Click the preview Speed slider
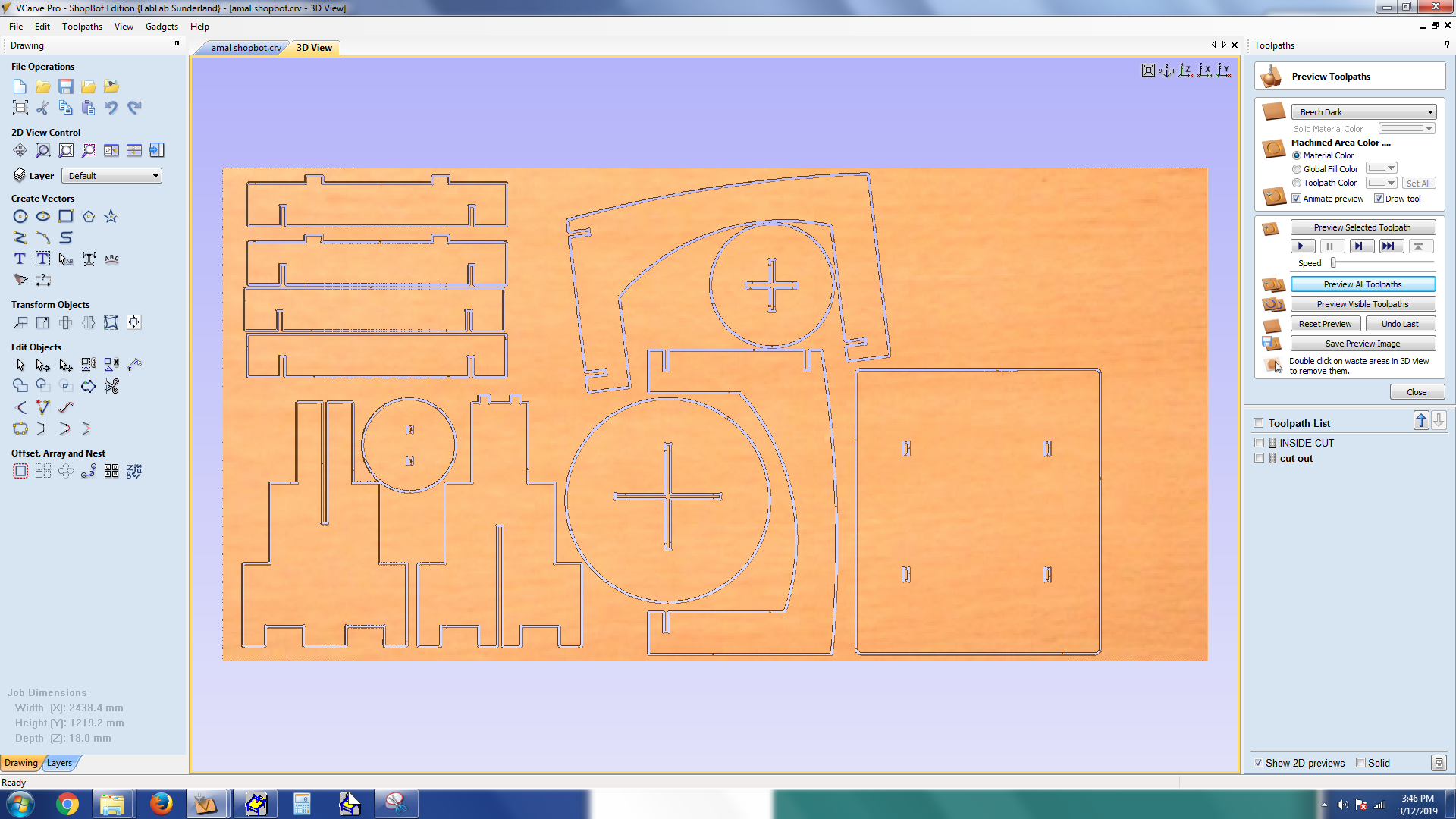Screen dimensions: 1456x819 pos(1333,263)
